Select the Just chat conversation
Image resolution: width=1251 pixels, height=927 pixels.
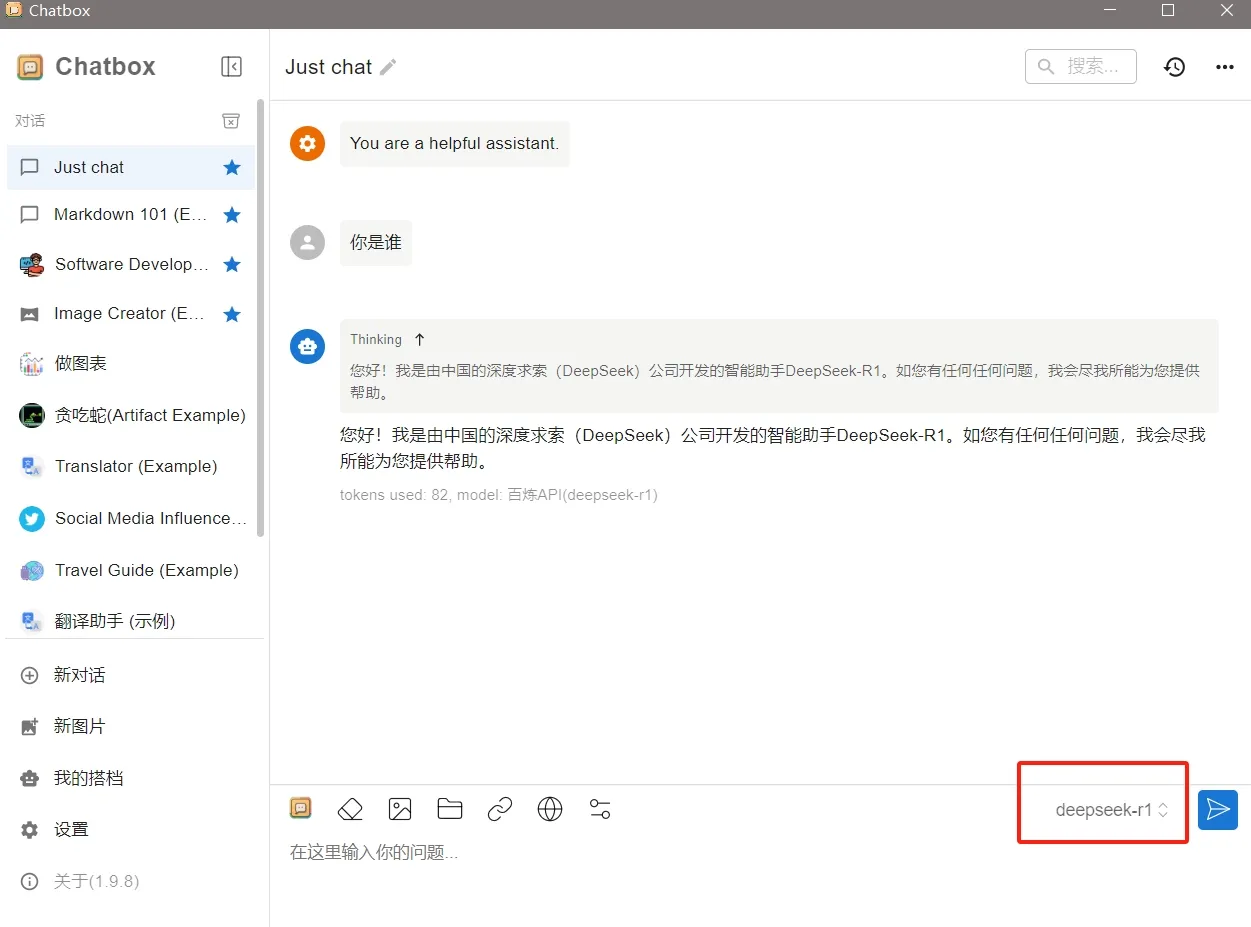pyautogui.click(x=130, y=167)
